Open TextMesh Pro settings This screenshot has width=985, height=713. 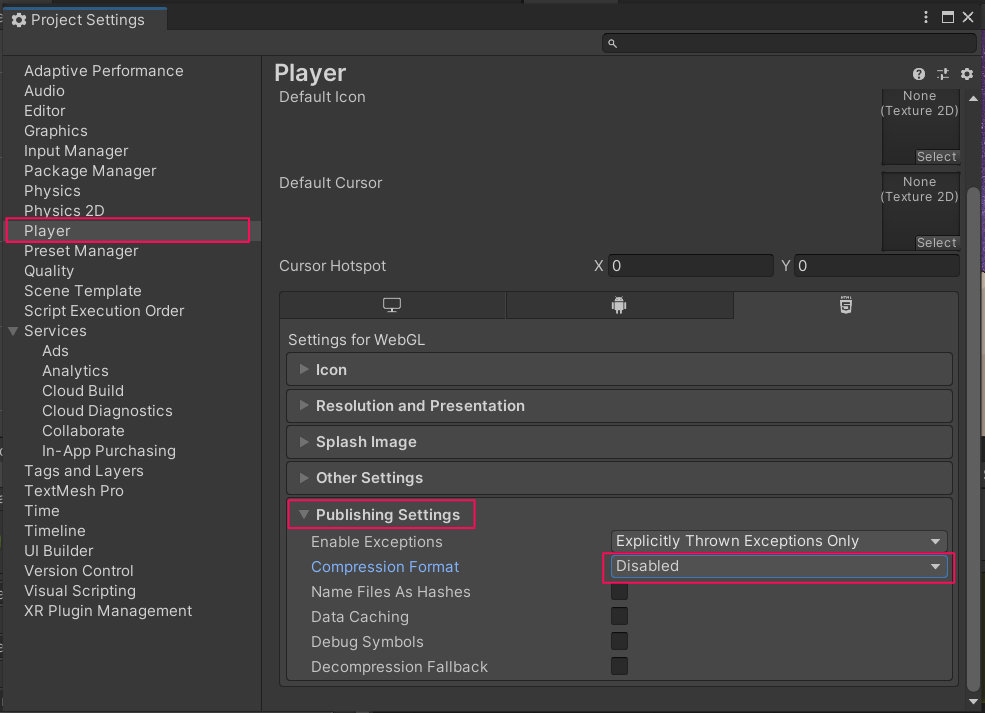pos(74,491)
